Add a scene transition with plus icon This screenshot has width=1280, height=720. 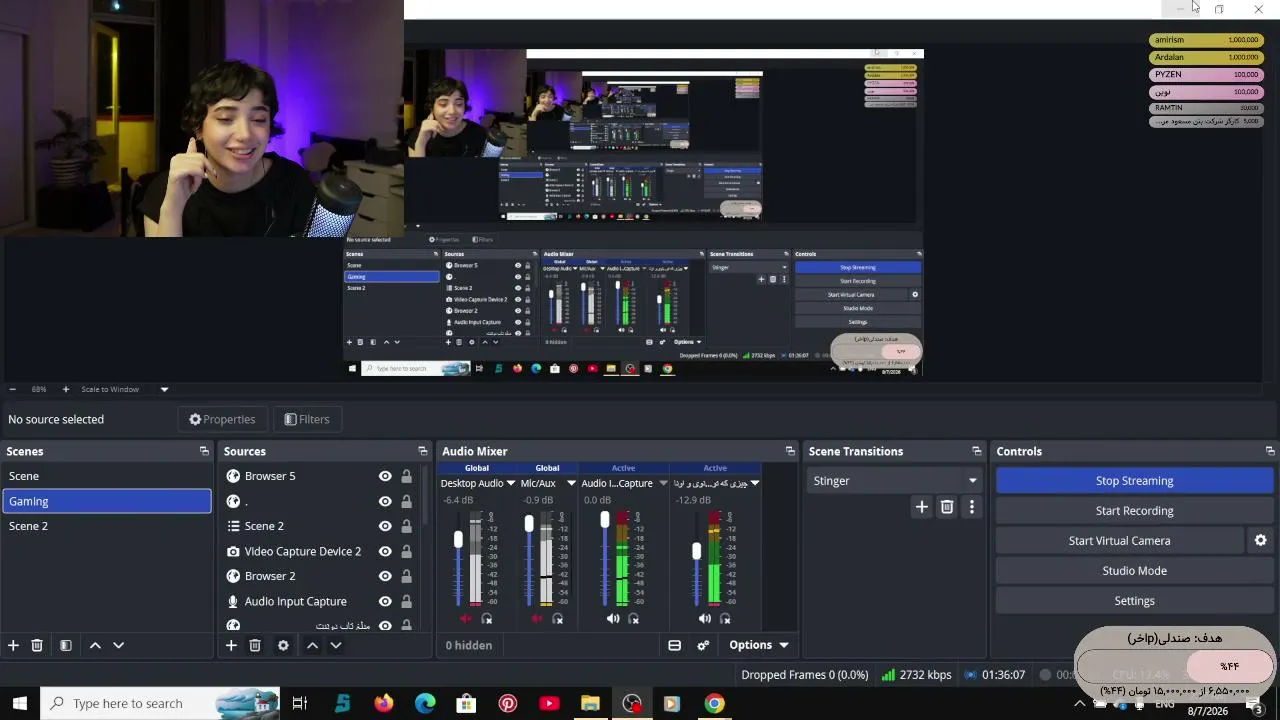(x=922, y=507)
